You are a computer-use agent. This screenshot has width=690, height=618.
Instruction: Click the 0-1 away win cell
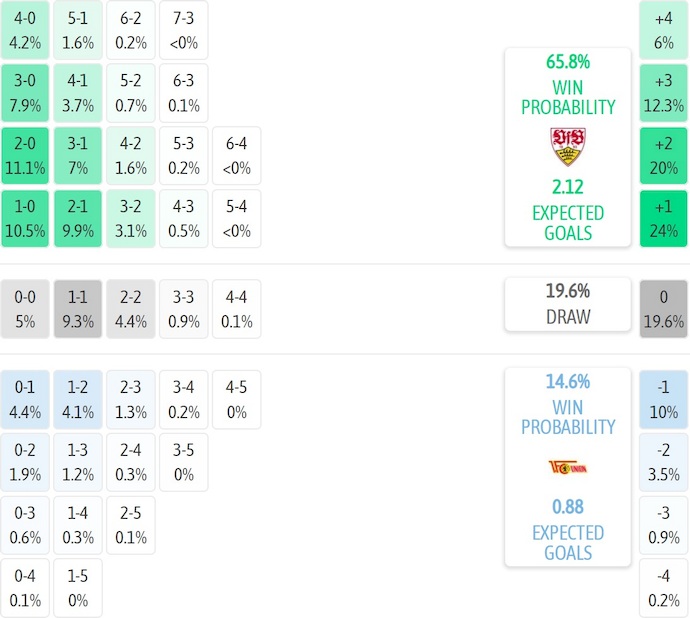[x=26, y=399]
